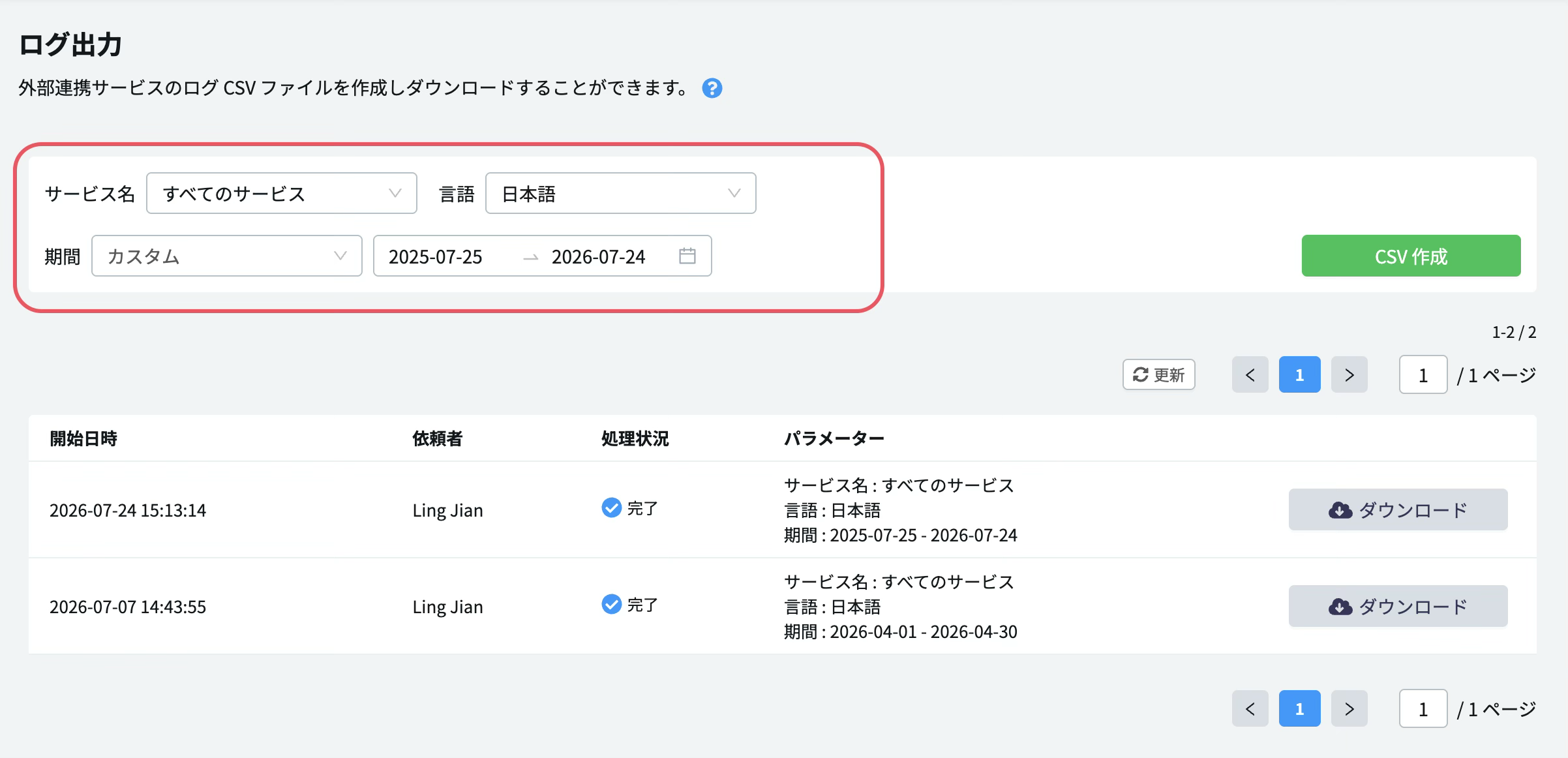Click the start date 2025-07-25 field
Screen dimensions: 1568x758
436,257
